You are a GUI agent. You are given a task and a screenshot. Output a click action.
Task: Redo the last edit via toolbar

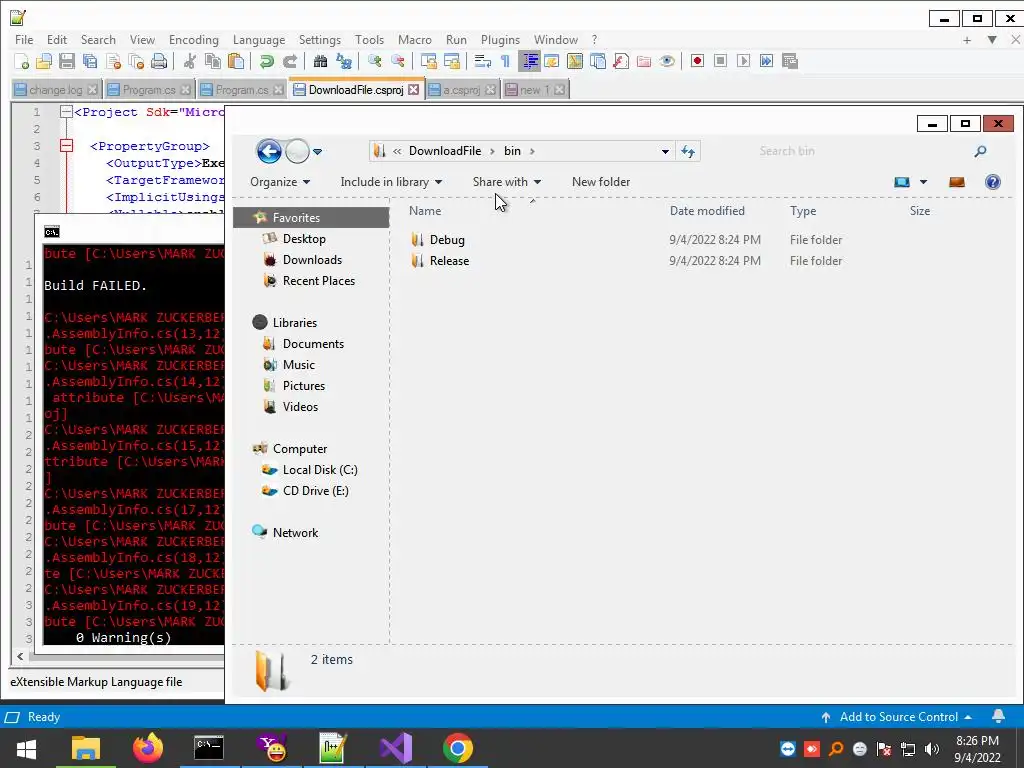pyautogui.click(x=290, y=61)
